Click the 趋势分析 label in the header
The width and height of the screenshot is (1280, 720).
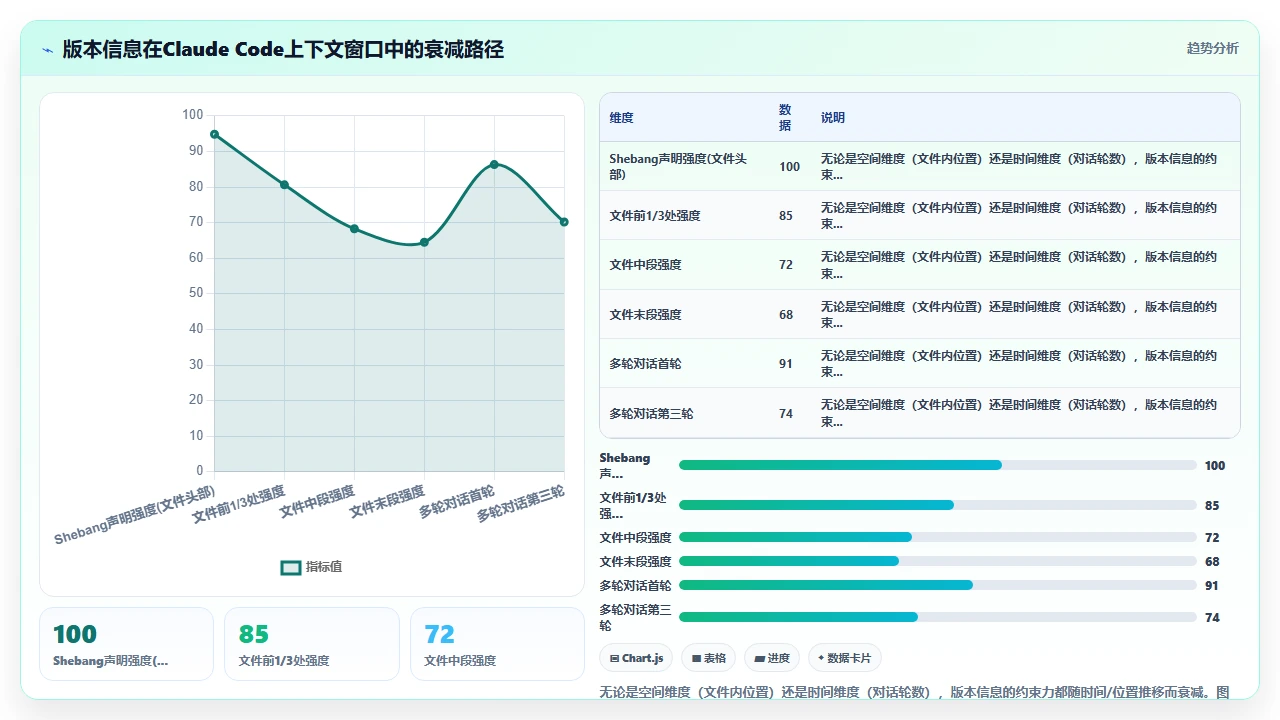[x=1212, y=49]
